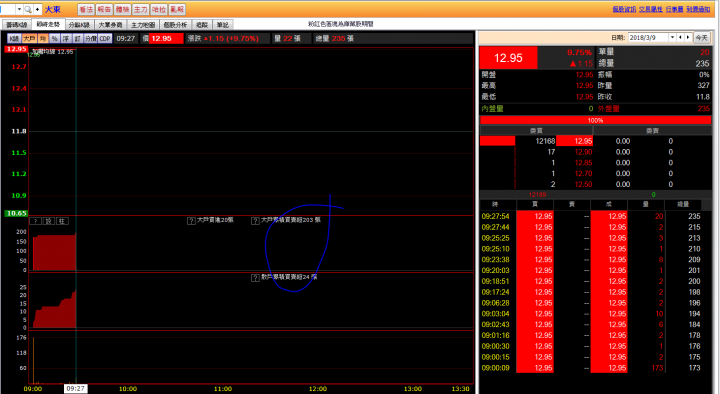Image resolution: width=720 pixels, height=394 pixels.
Task: Toggle the 大戶 indicator button
Action: point(29,39)
